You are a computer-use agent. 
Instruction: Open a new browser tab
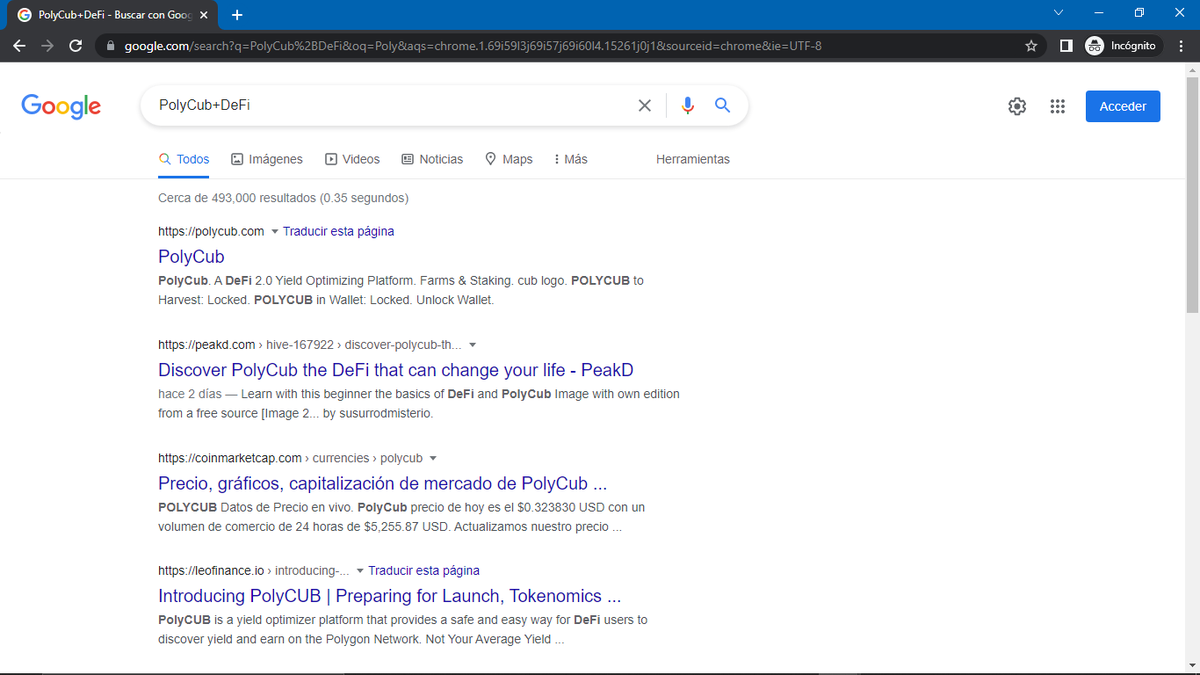tap(237, 15)
